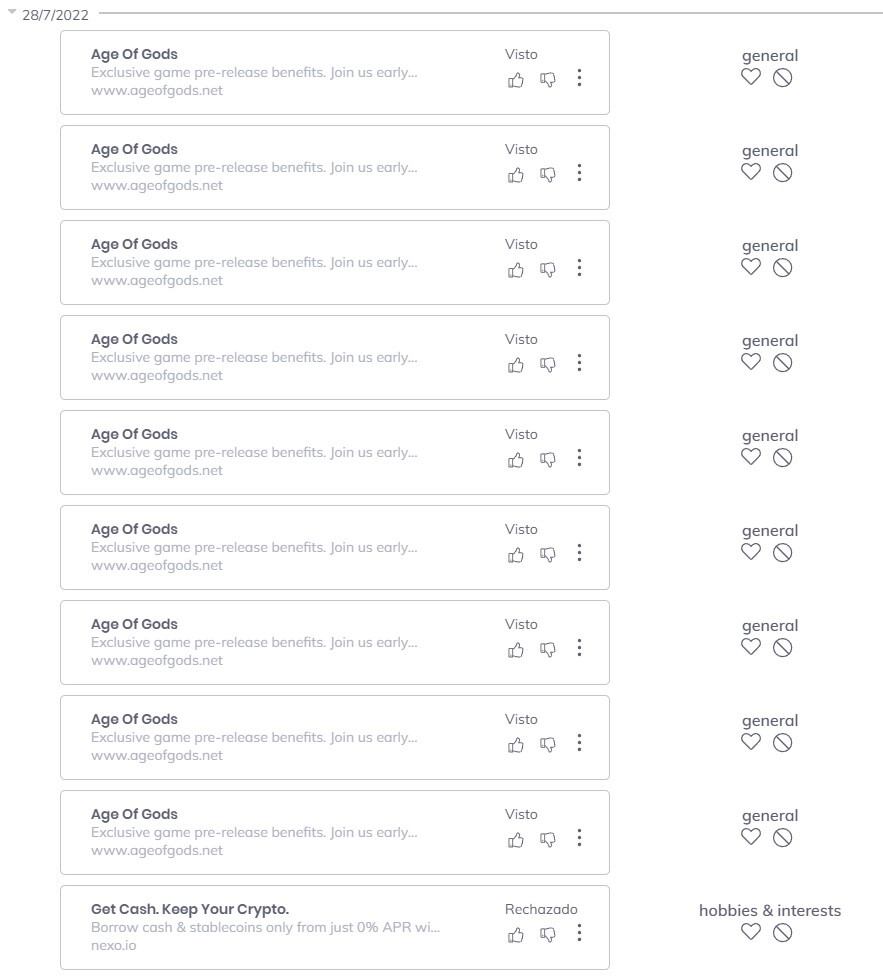Thumbs down the nexo.io ad
The image size is (883, 977).
pyautogui.click(x=548, y=934)
